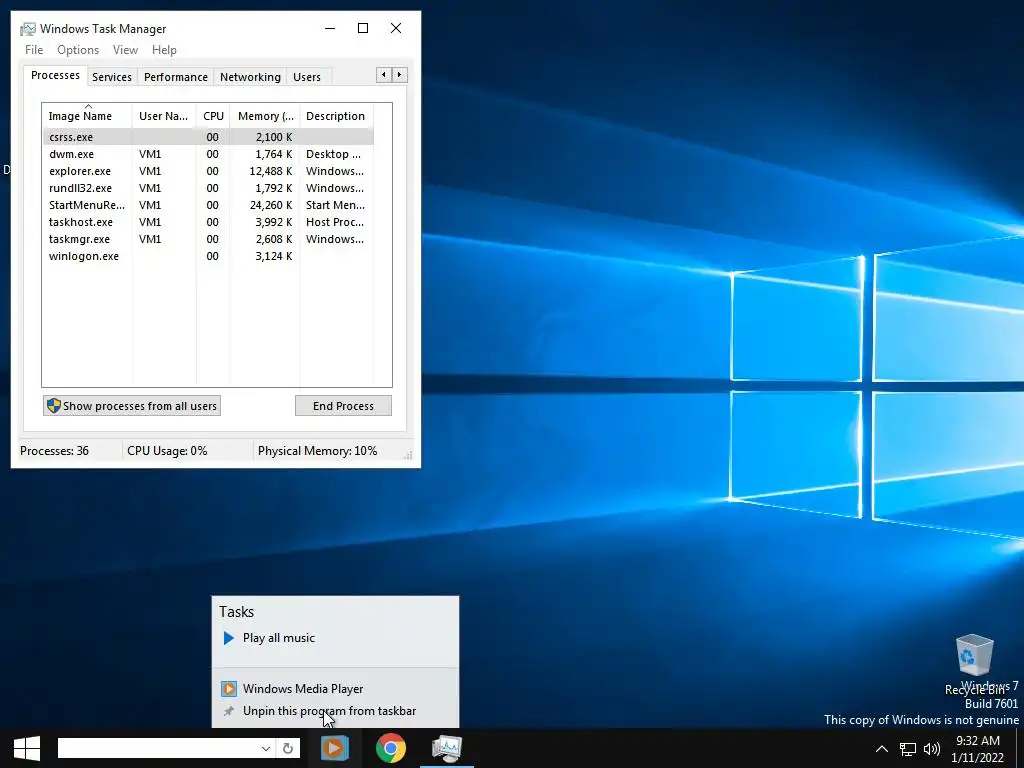1024x768 pixels.
Task: Click the Host Proc... description cell
Action: pyautogui.click(x=335, y=222)
